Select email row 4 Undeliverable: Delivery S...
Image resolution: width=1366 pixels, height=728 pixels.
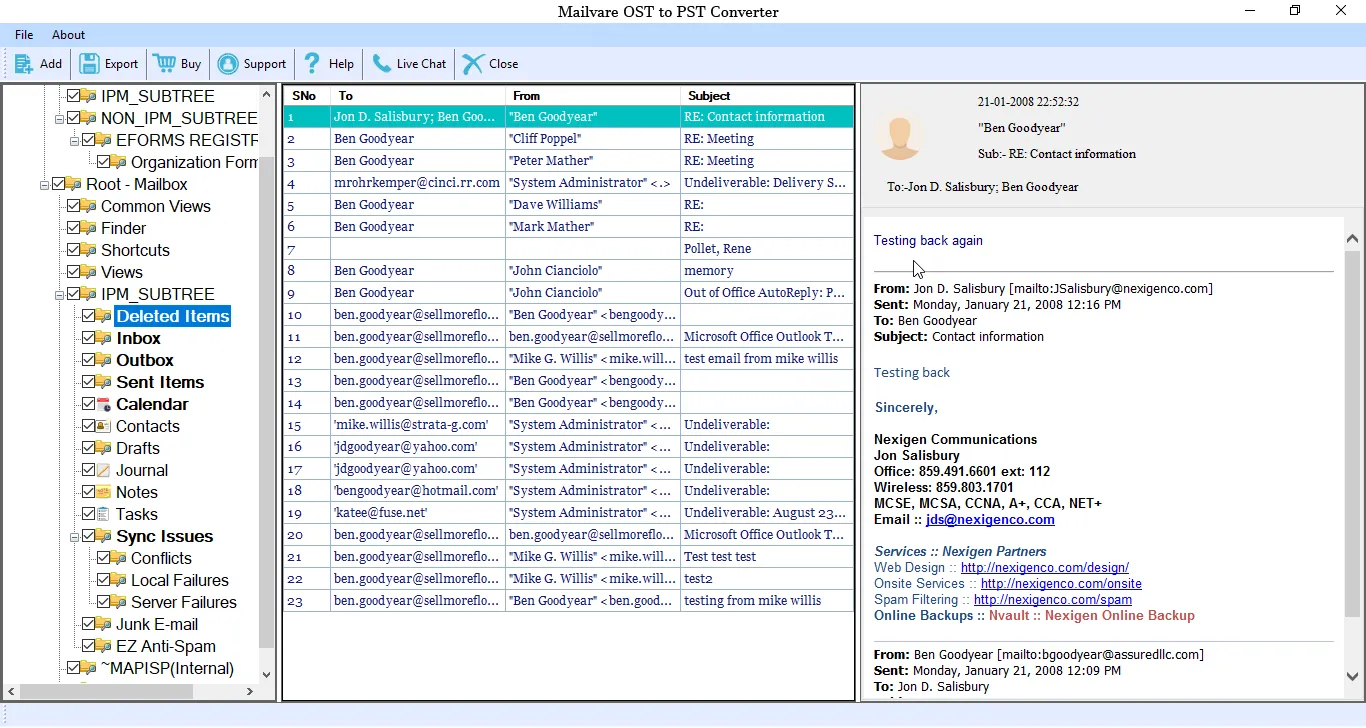pyautogui.click(x=569, y=183)
